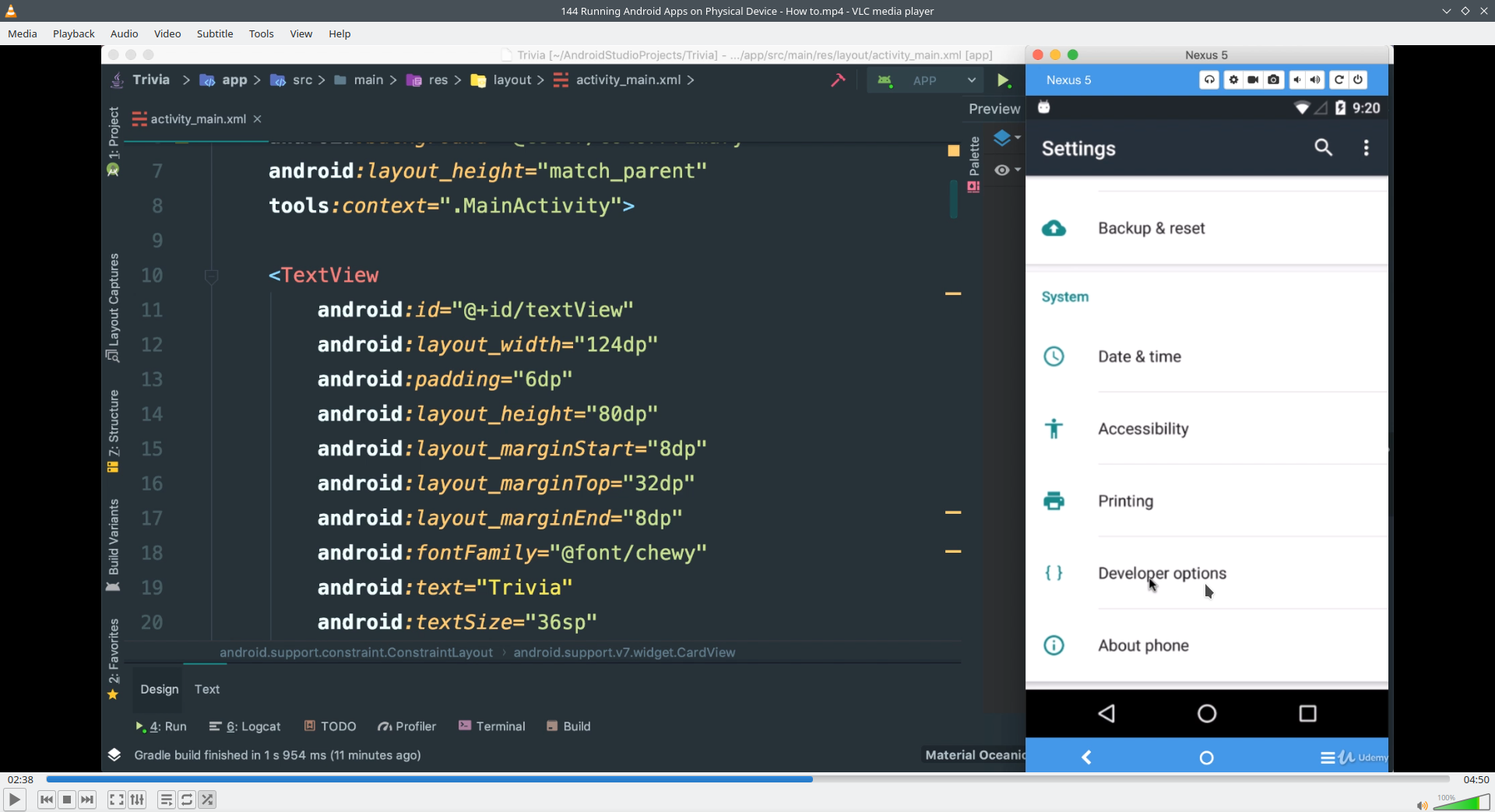The image size is (1495, 812).
Task: Open the 4: Run tool window
Action: click(x=161, y=726)
